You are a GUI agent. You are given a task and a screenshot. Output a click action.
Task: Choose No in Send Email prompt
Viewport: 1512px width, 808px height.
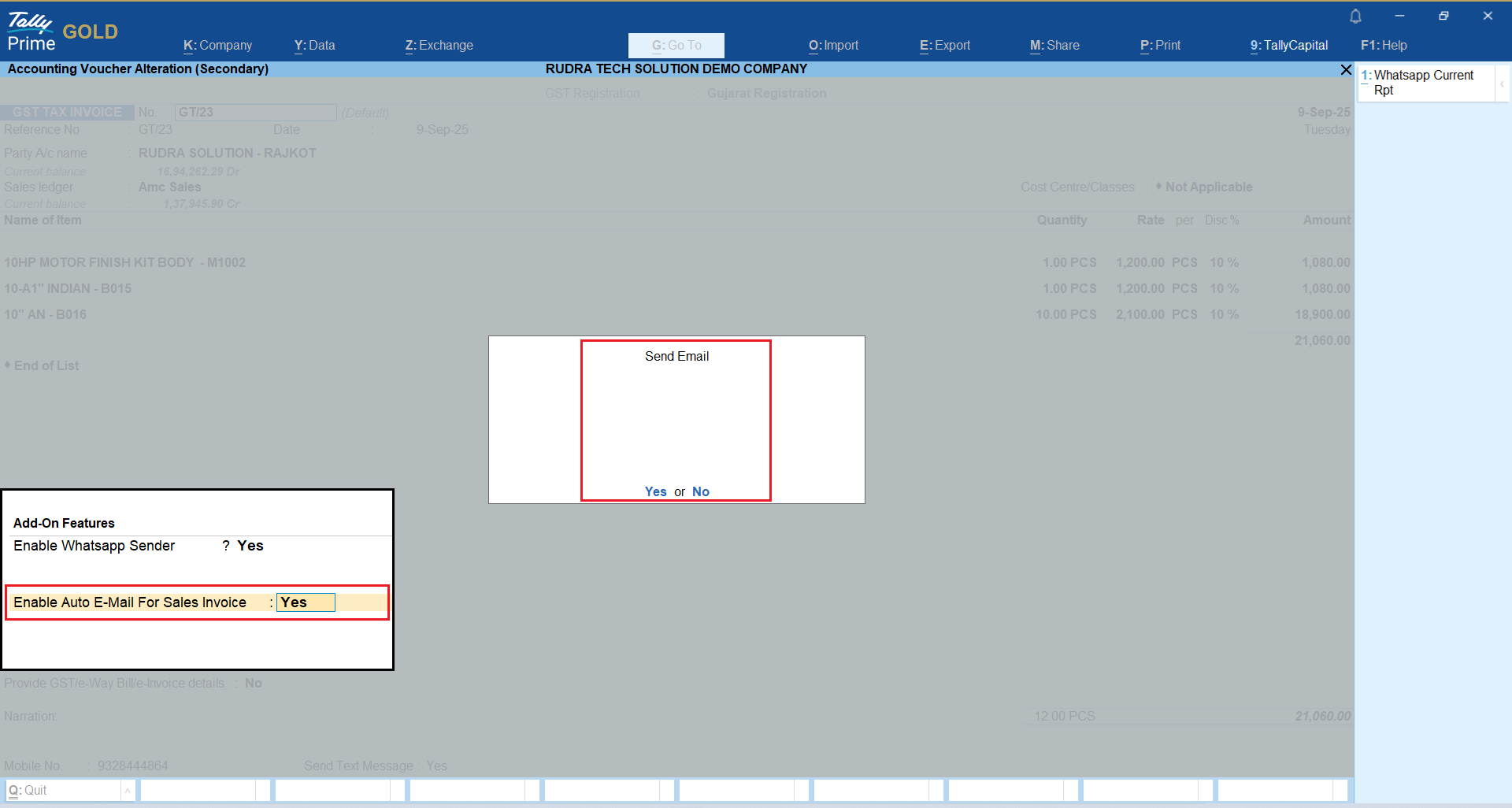pyautogui.click(x=700, y=491)
